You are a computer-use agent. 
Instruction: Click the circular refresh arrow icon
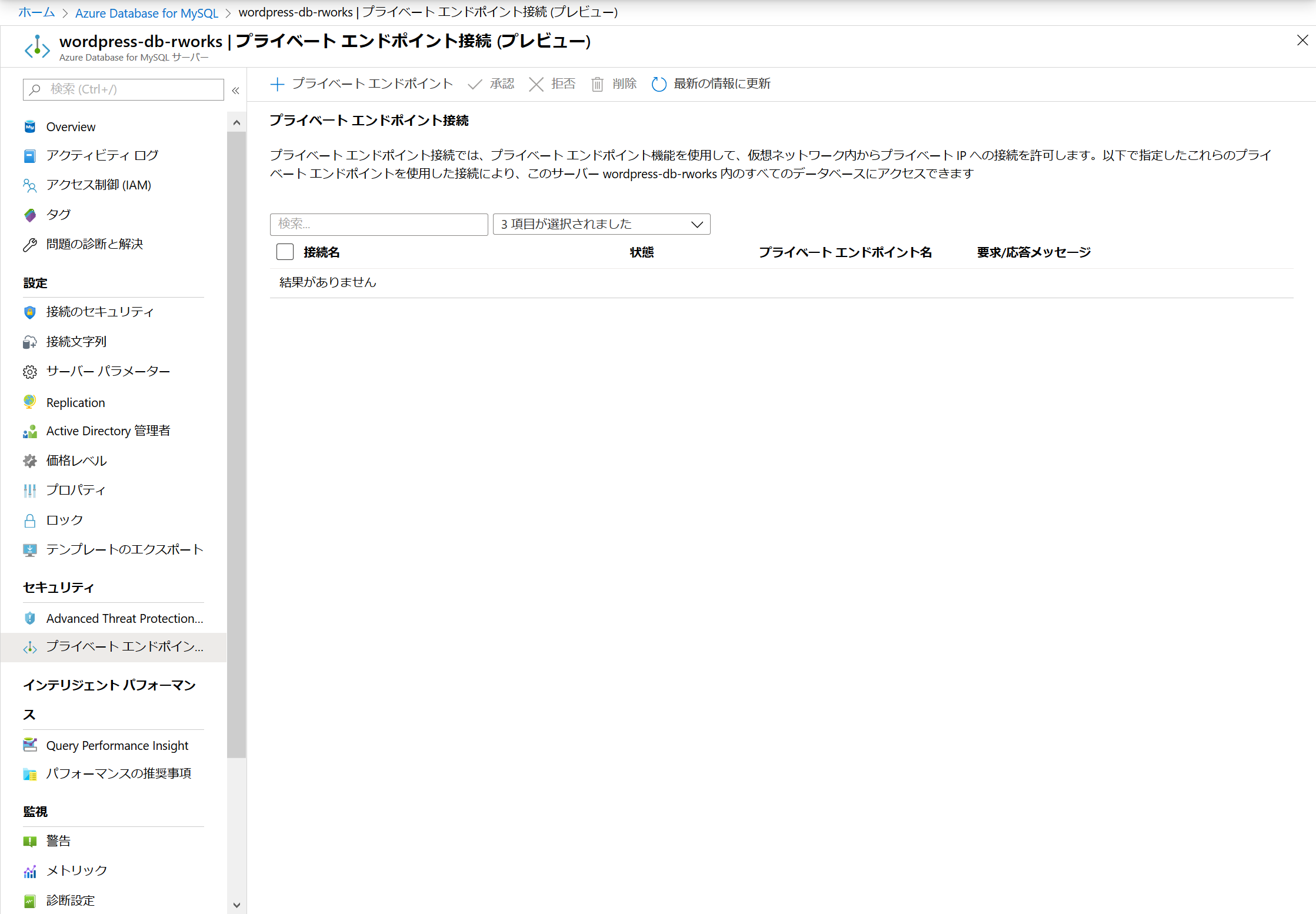(x=659, y=84)
